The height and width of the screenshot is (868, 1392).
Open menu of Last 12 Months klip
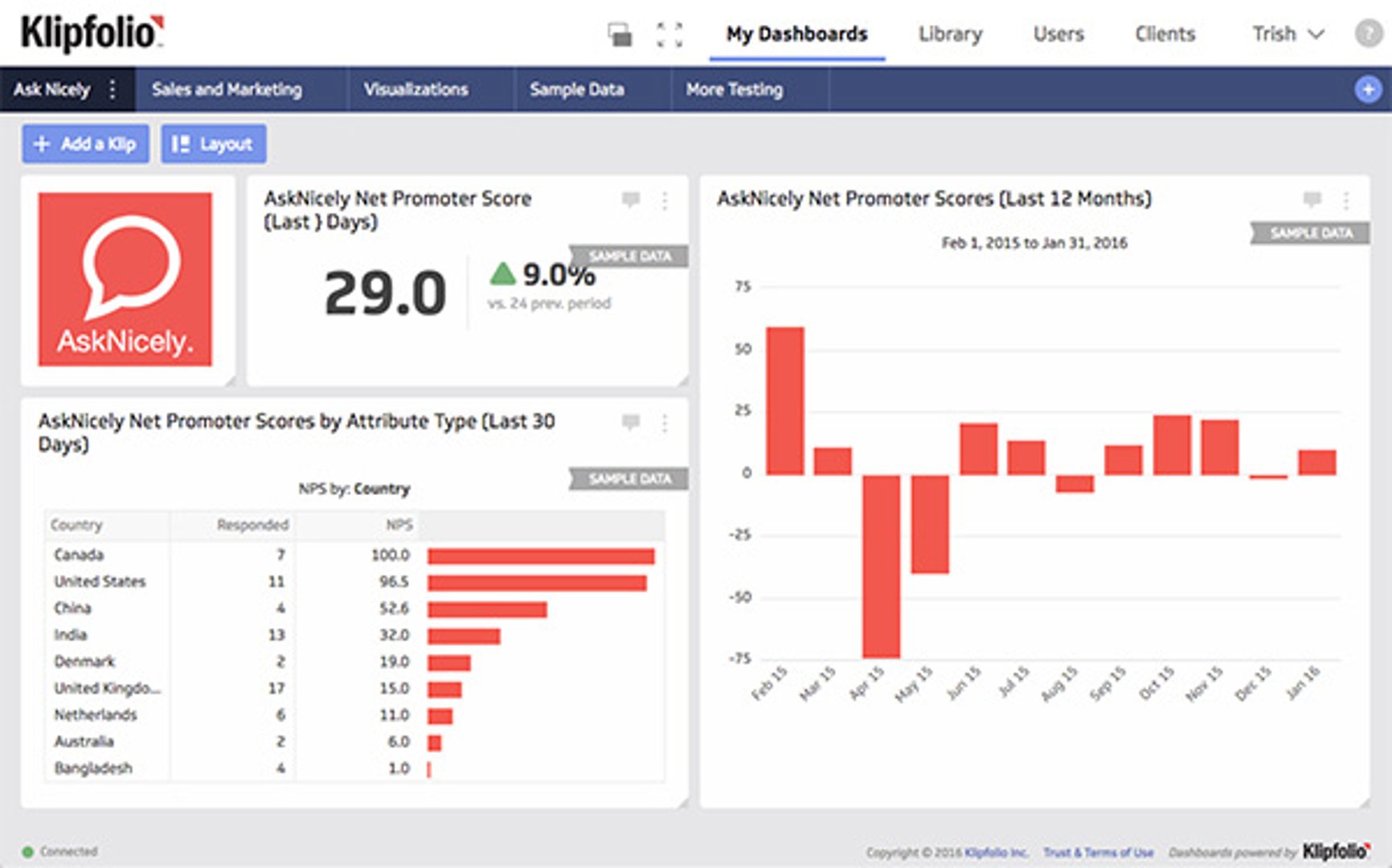[1346, 200]
